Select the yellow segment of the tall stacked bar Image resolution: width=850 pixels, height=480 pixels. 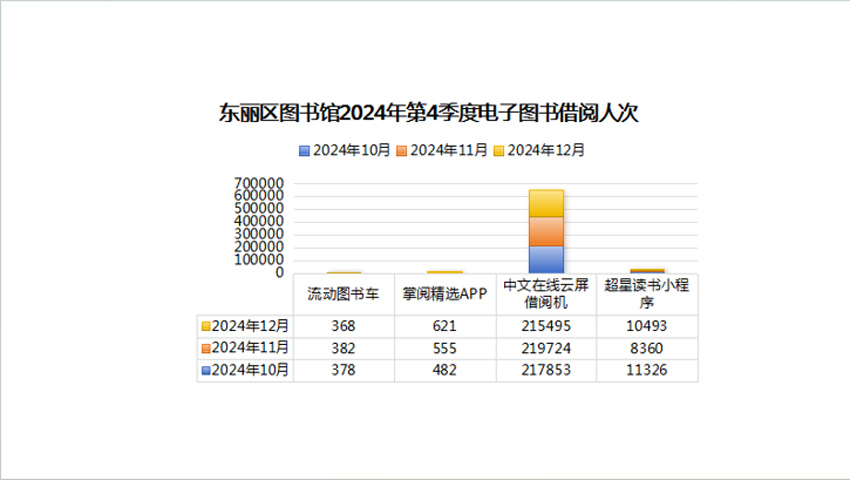(x=546, y=203)
